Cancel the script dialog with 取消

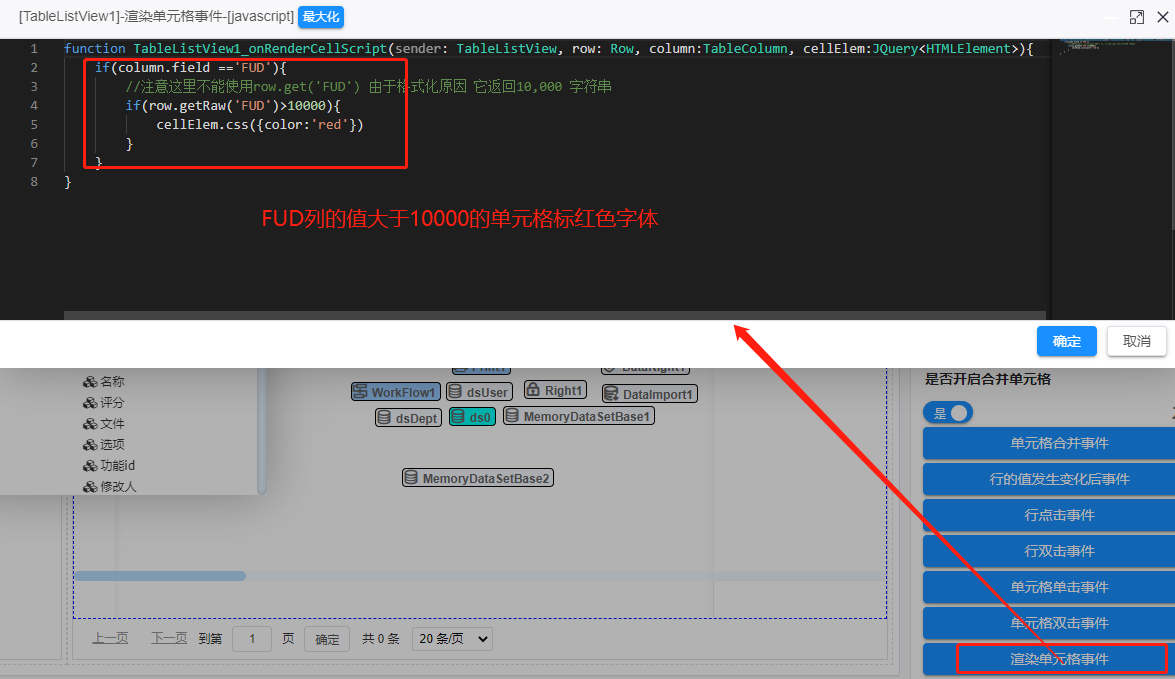[1136, 341]
